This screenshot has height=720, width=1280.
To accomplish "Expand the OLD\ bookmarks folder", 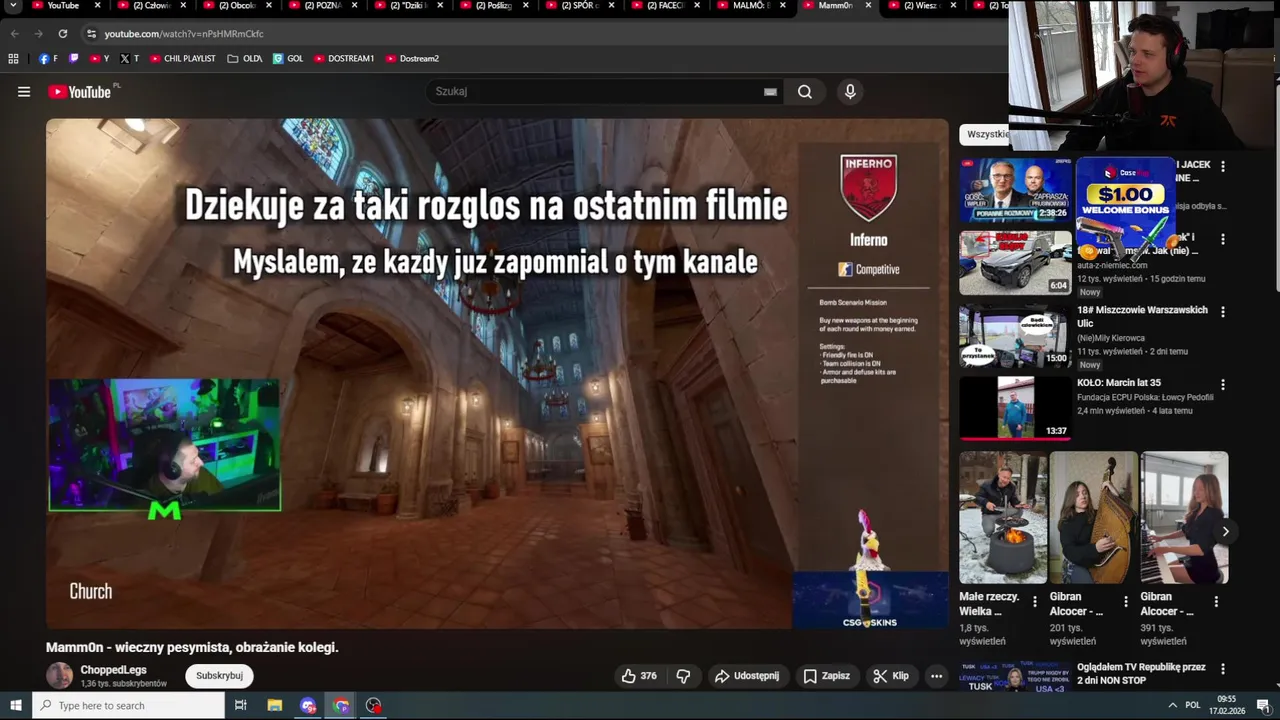I will tap(245, 59).
